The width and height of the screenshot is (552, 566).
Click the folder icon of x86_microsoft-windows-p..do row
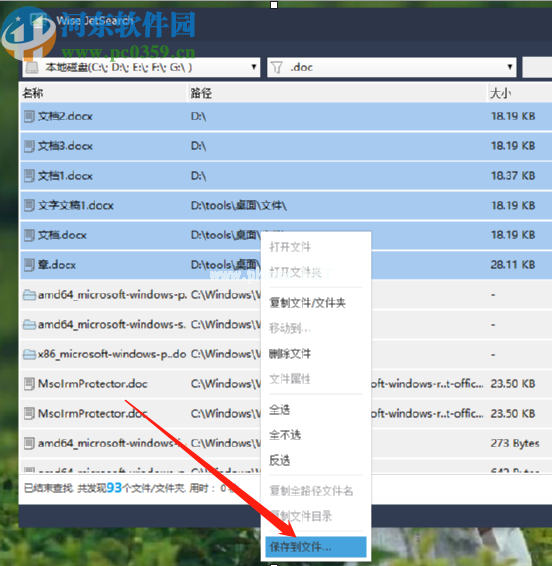click(x=29, y=354)
